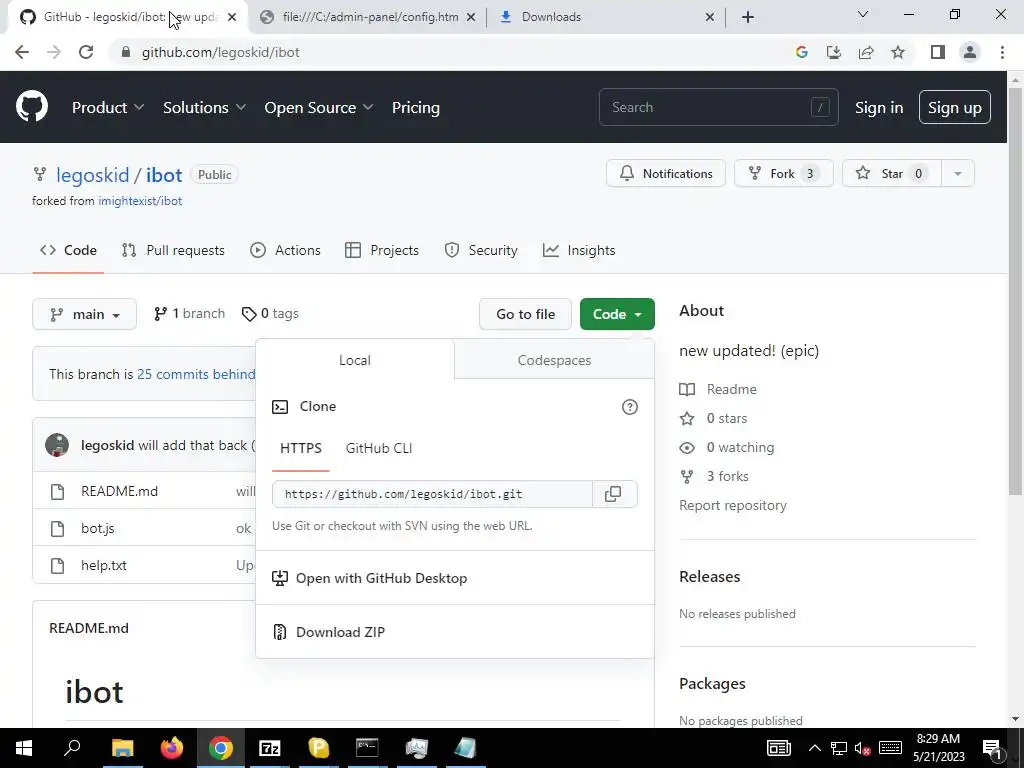This screenshot has height=768, width=1024.
Task: Click the share page icon in the address bar
Action: [866, 52]
